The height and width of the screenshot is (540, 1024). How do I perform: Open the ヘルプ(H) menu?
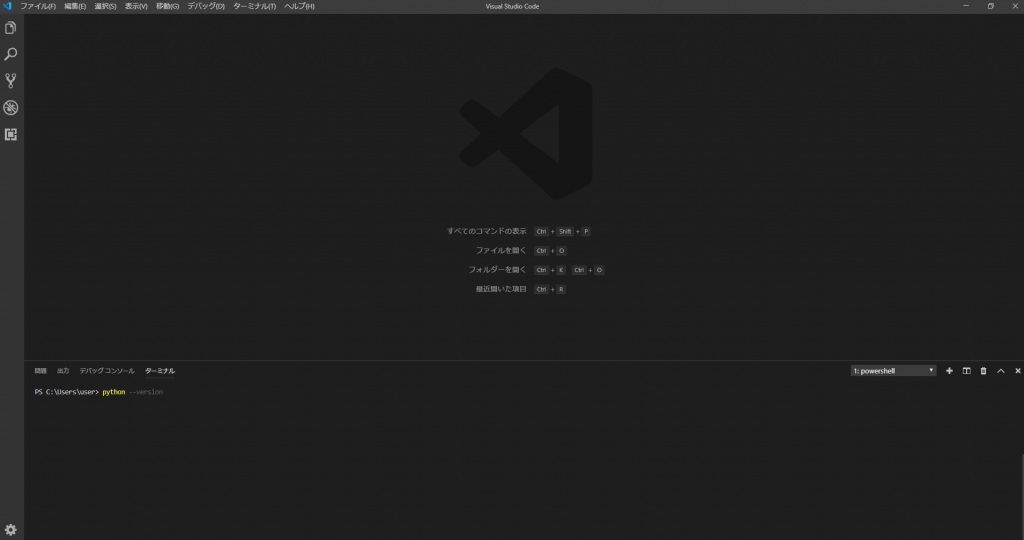point(299,6)
